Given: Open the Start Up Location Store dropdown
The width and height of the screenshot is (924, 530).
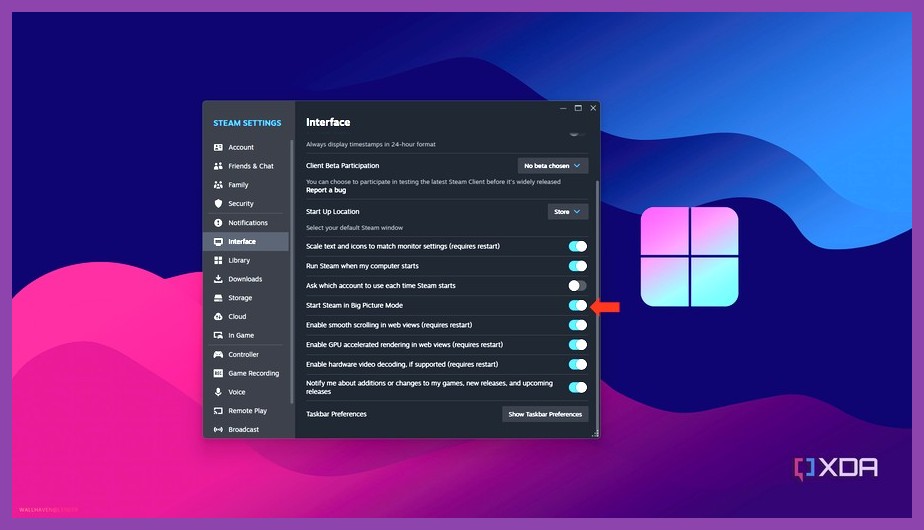Looking at the screenshot, I should coord(567,212).
